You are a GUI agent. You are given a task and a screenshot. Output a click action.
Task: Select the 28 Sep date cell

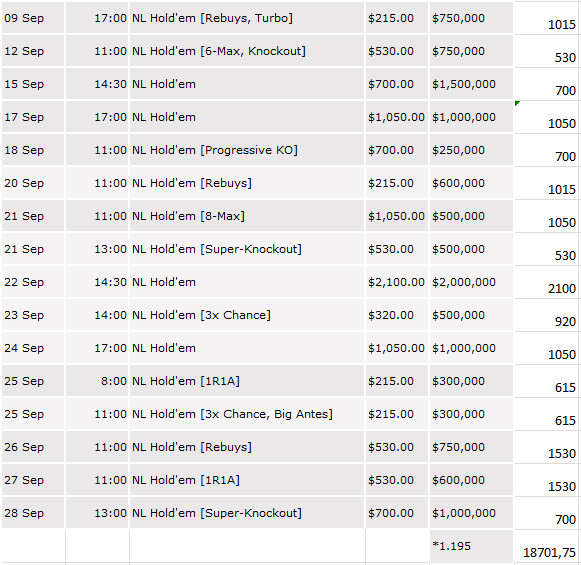[x=33, y=513]
